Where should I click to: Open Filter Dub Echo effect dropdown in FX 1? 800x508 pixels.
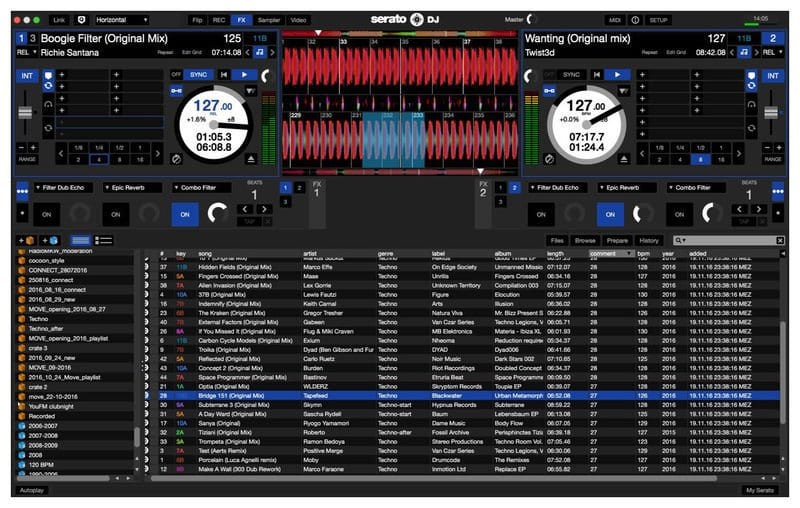[63, 188]
